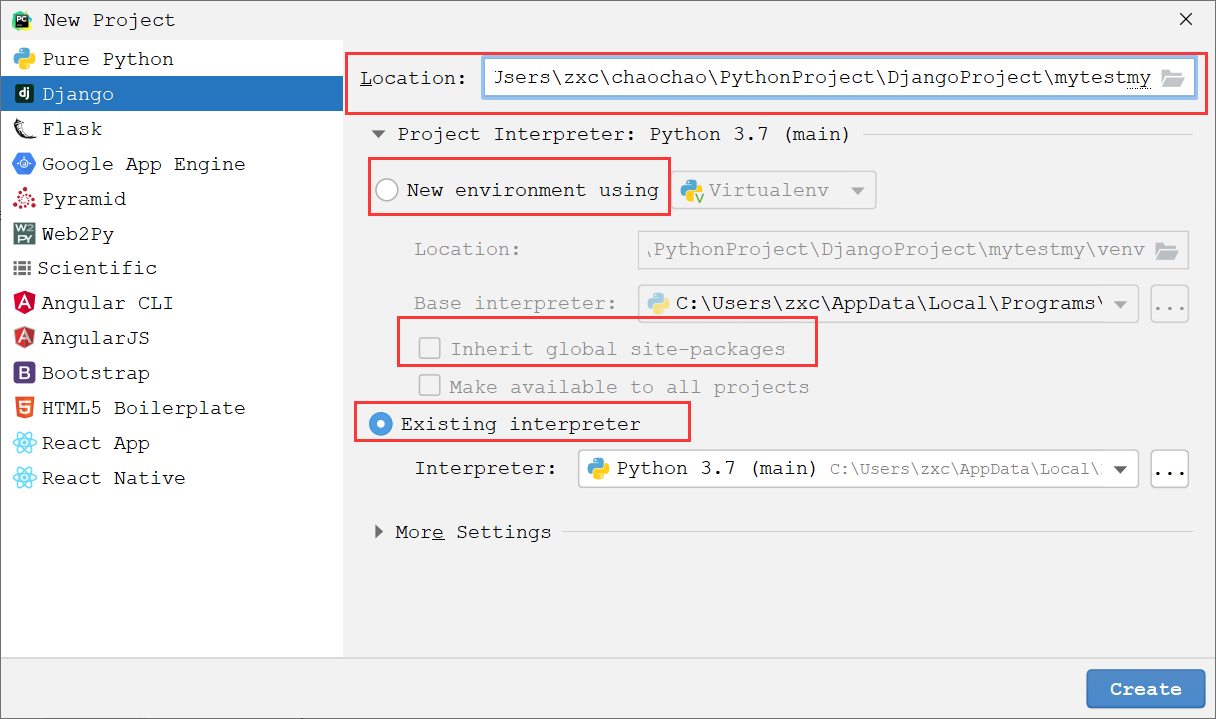The height and width of the screenshot is (719, 1216).
Task: Click the Scientific grid icon
Action: pos(22,268)
